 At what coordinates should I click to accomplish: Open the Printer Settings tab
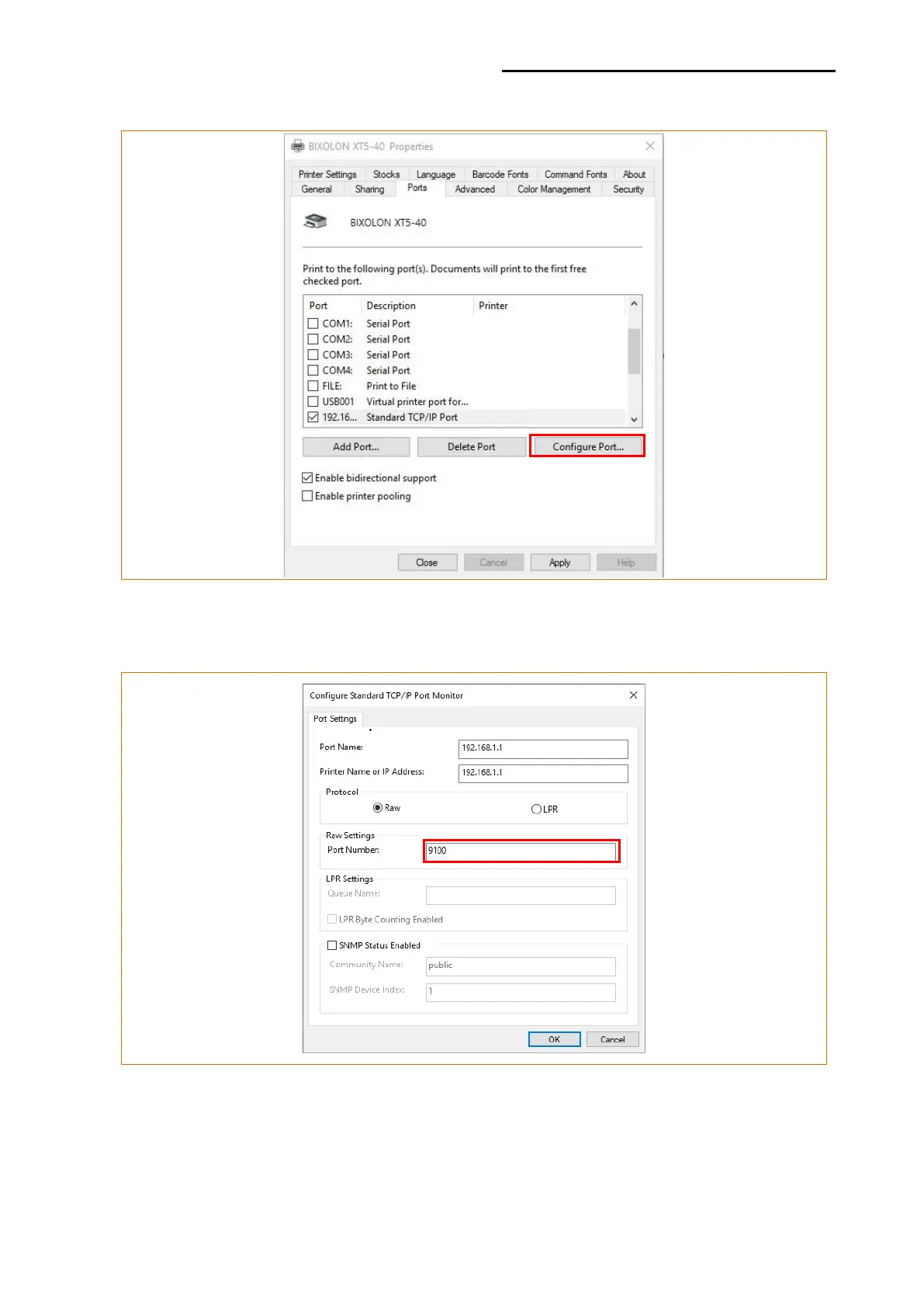click(327, 175)
